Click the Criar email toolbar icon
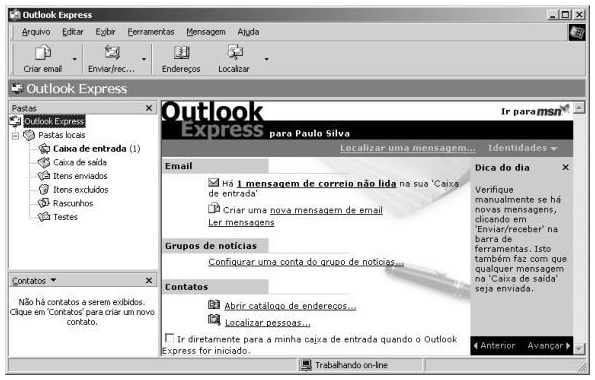The image size is (595, 380). tap(43, 53)
